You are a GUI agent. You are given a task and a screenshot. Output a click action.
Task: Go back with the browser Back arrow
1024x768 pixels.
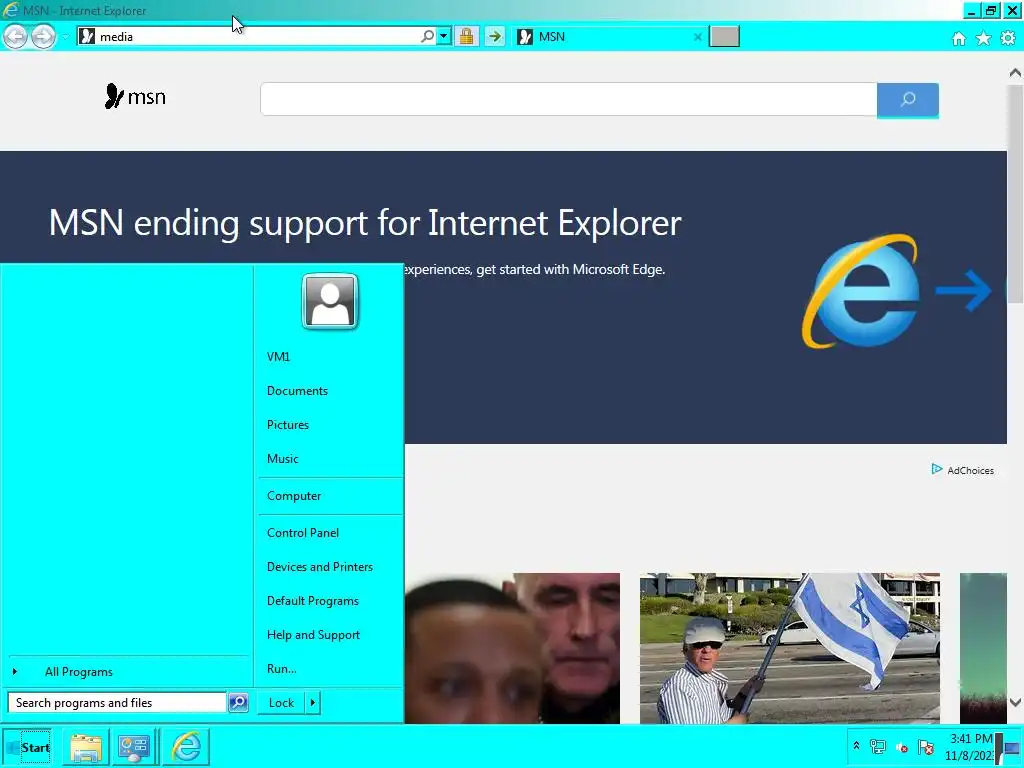15,37
